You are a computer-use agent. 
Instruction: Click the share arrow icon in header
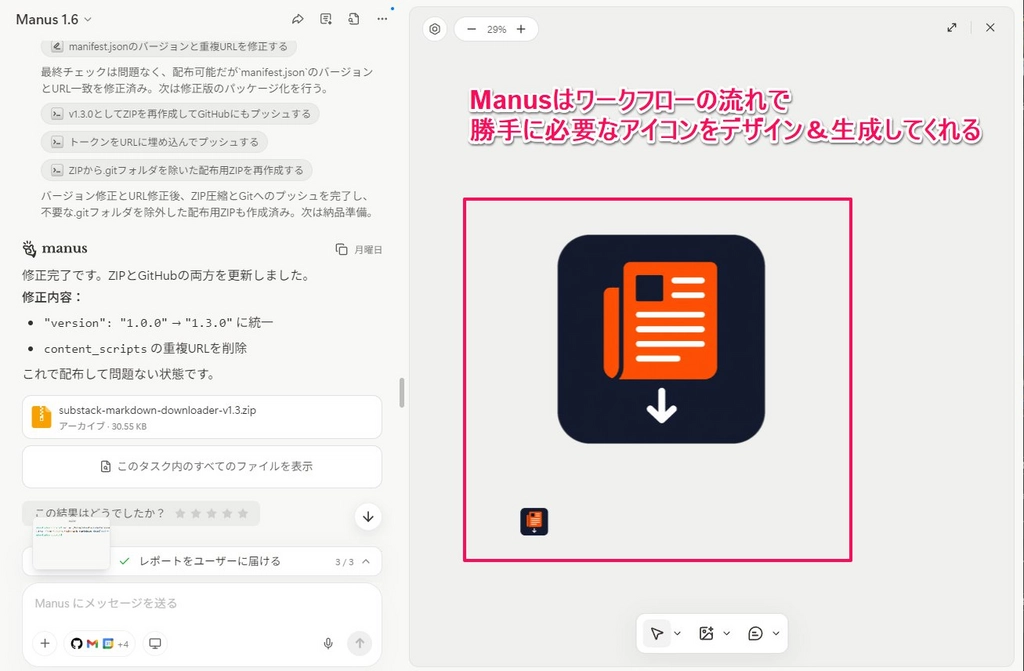pyautogui.click(x=298, y=19)
